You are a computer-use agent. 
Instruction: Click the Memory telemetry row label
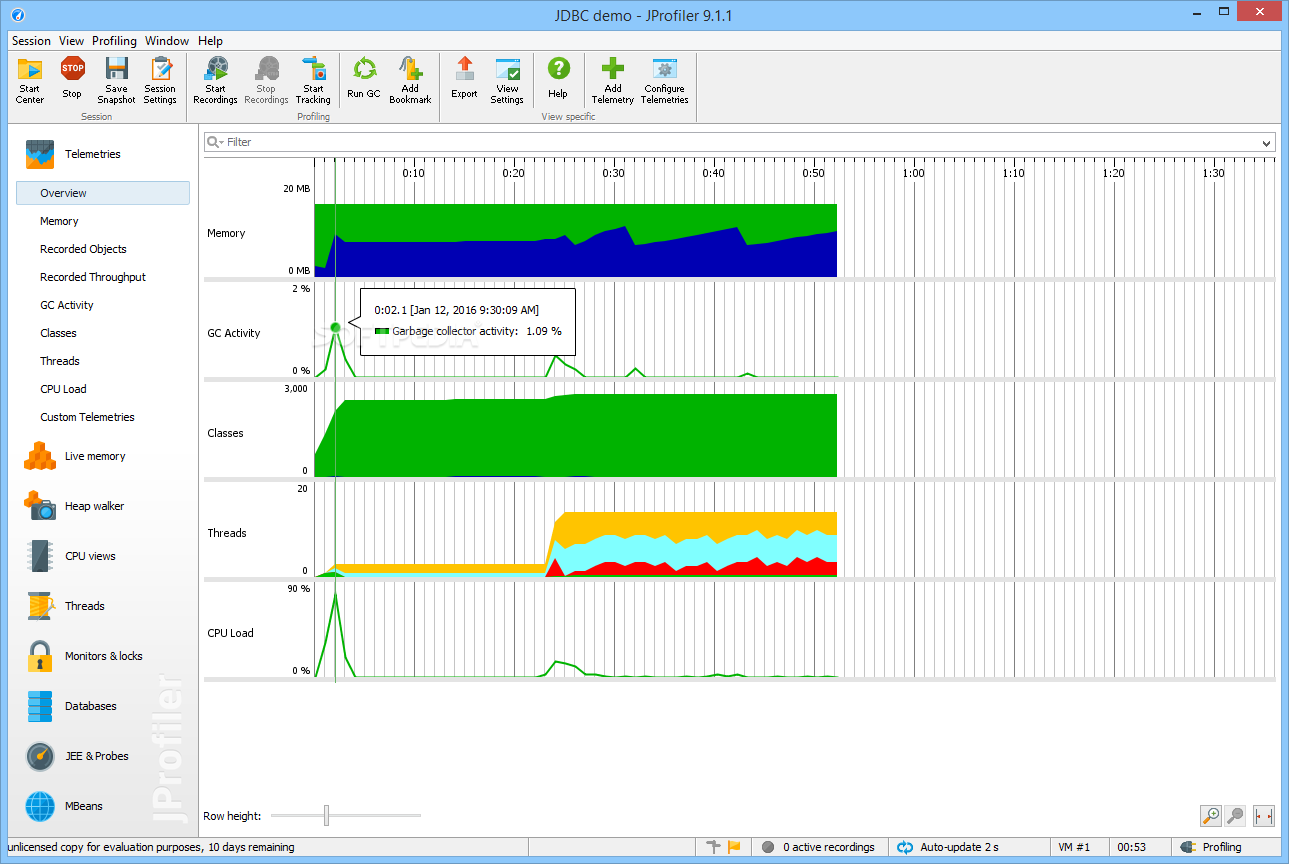click(x=226, y=233)
